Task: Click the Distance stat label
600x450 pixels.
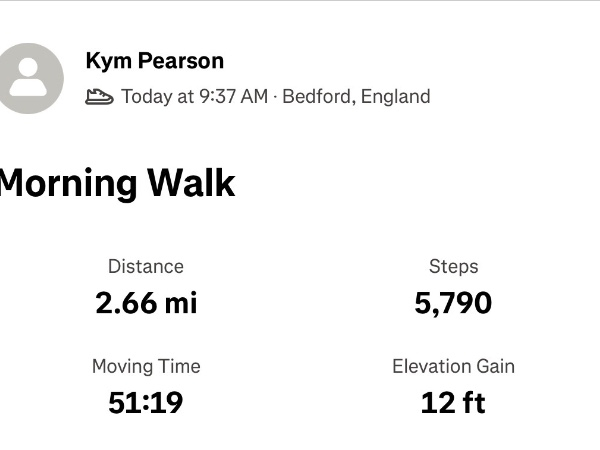Action: 146,267
